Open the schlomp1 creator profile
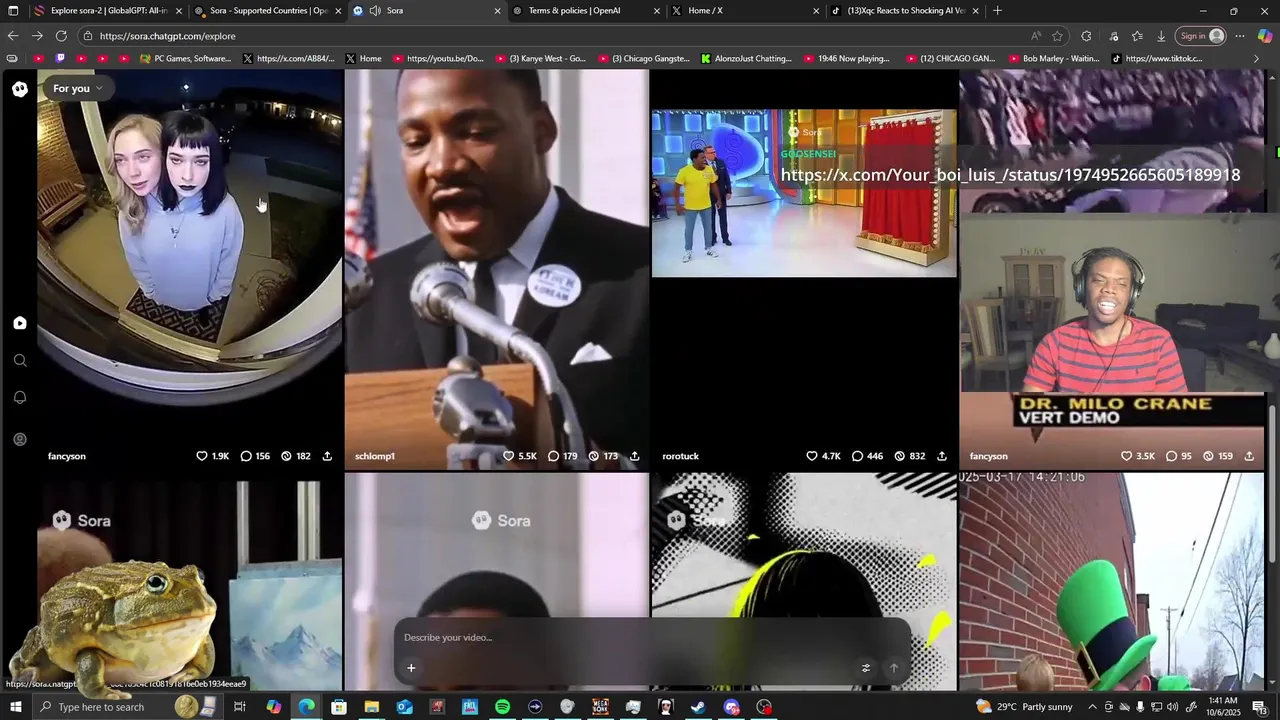1280x720 pixels. click(375, 456)
